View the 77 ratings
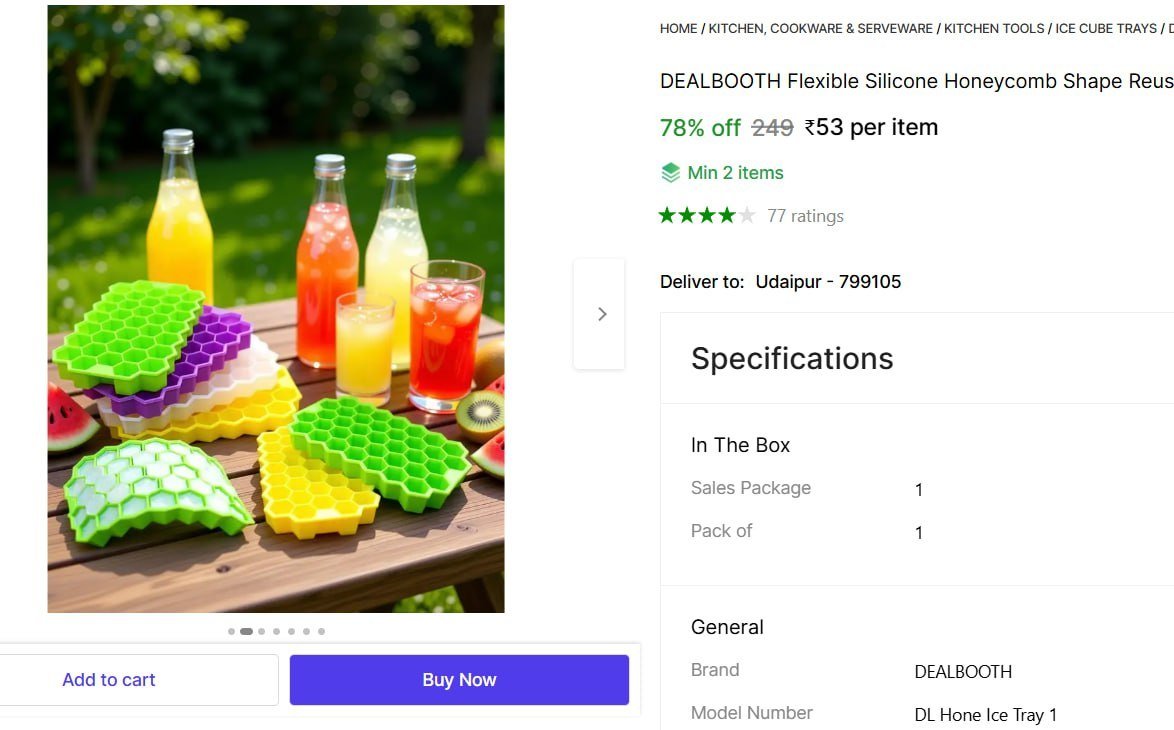 point(805,216)
